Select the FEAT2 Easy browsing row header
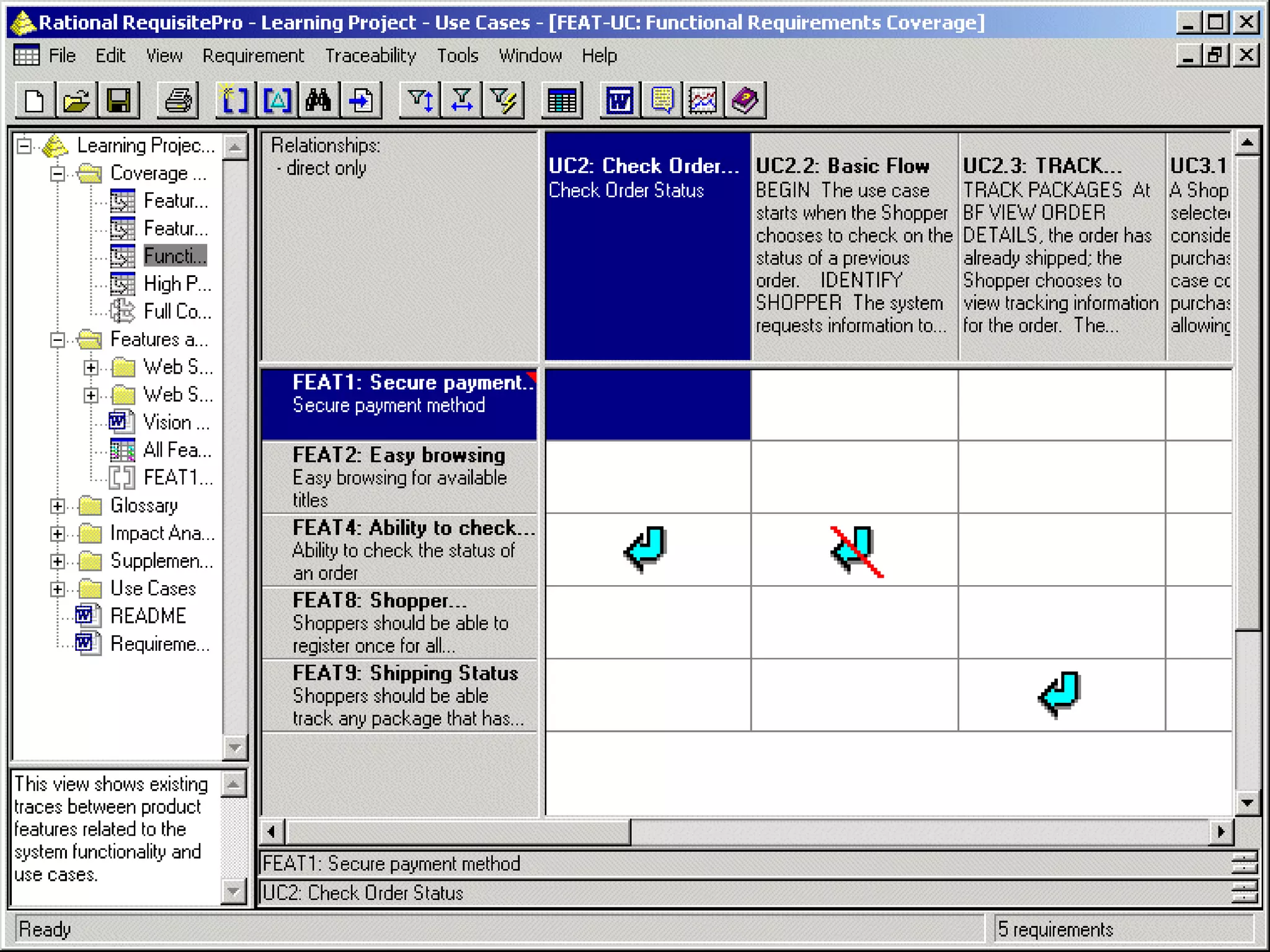Viewport: 1270px width, 952px height. click(399, 477)
